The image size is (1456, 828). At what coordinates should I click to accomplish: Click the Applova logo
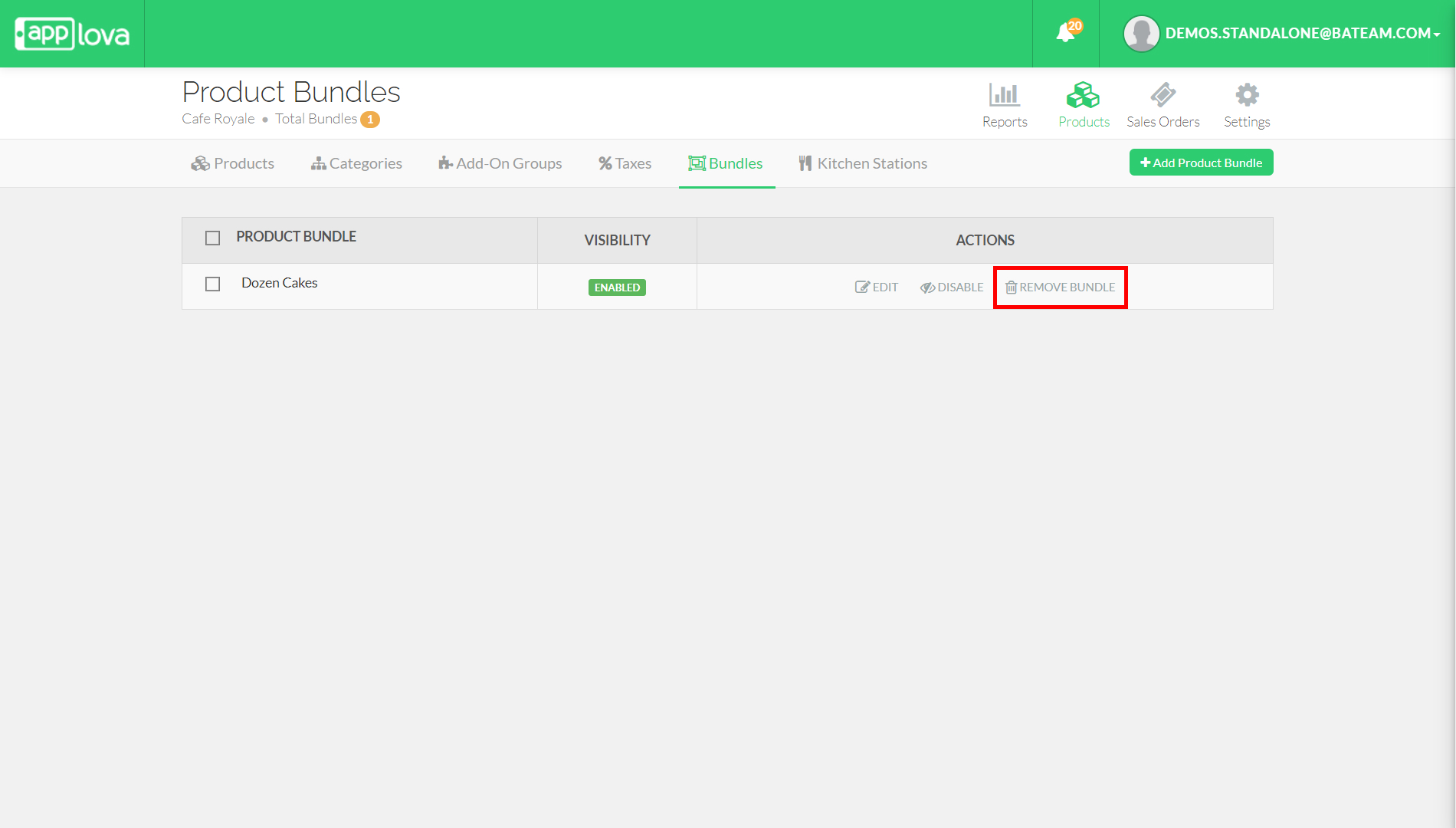[72, 34]
